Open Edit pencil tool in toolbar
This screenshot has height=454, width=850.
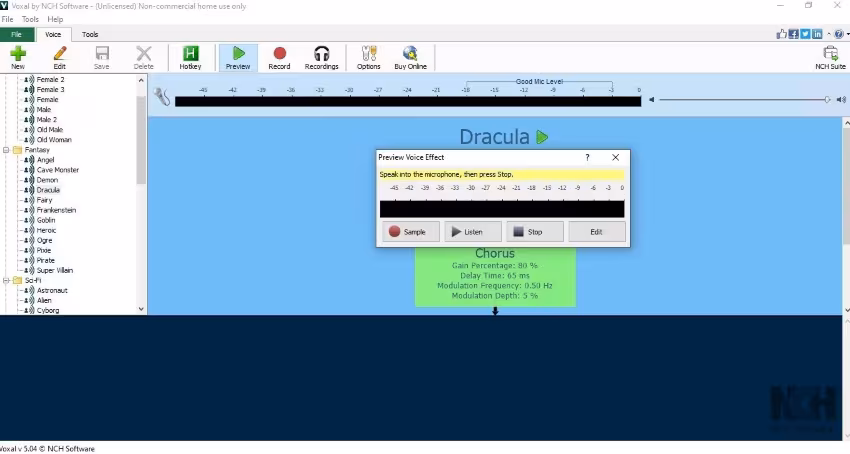point(60,57)
